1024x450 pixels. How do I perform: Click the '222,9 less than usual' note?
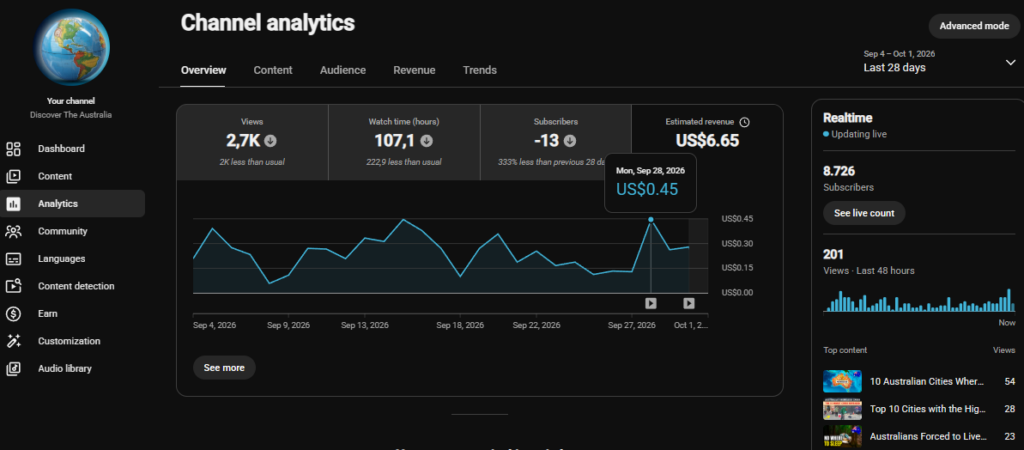404,162
